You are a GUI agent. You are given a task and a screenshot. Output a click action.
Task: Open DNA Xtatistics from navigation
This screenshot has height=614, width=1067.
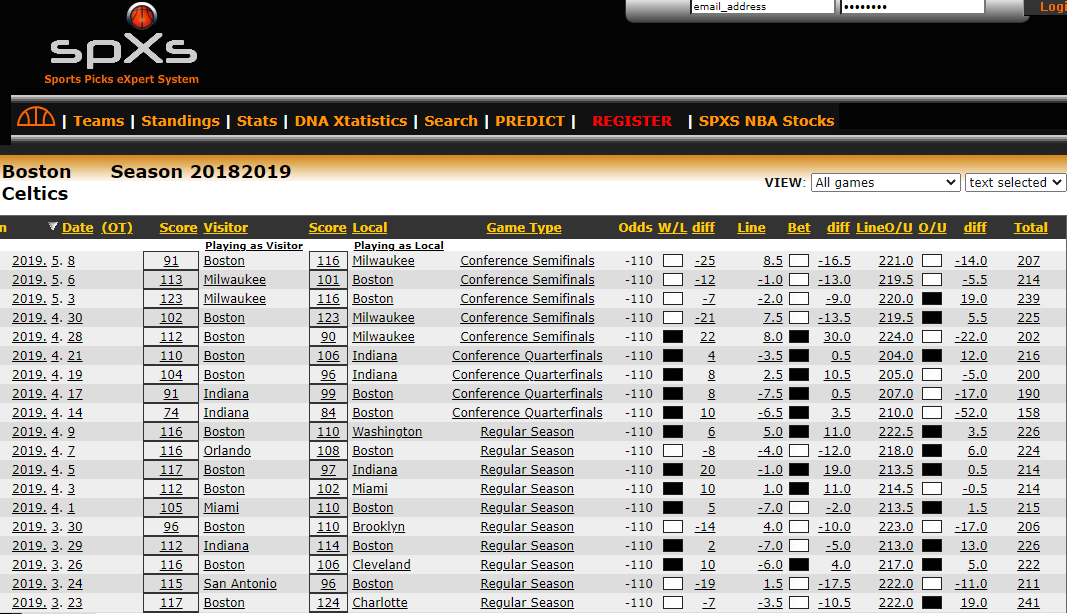click(x=350, y=121)
